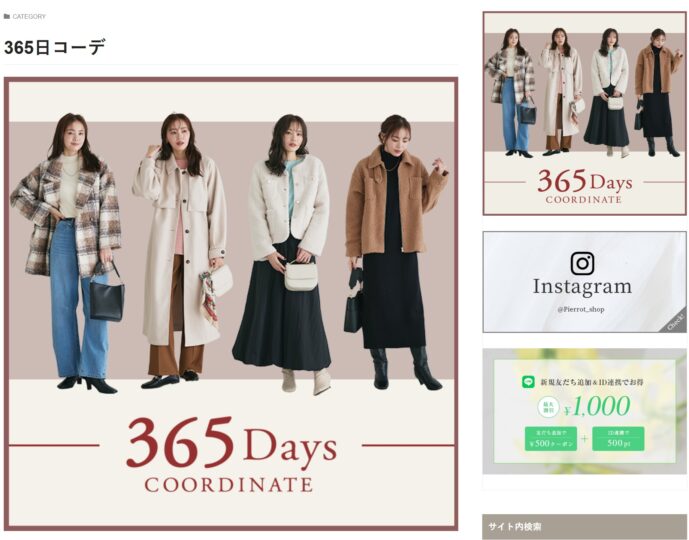Click the Instagram camera logo icon
This screenshot has width=689, height=540.
[x=582, y=263]
